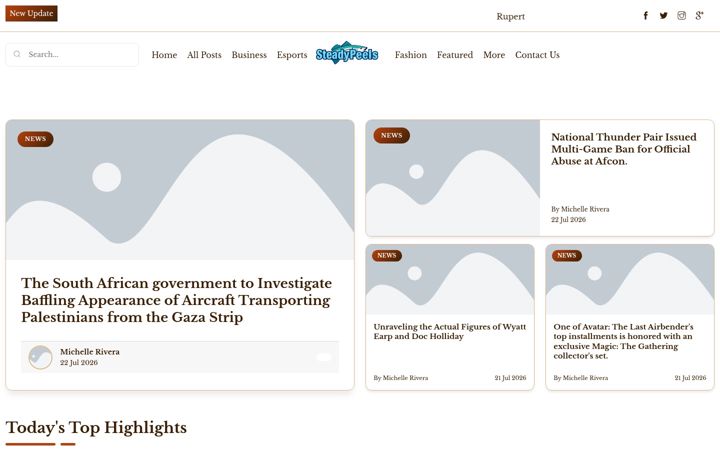Open the Fashion menu item

point(411,55)
